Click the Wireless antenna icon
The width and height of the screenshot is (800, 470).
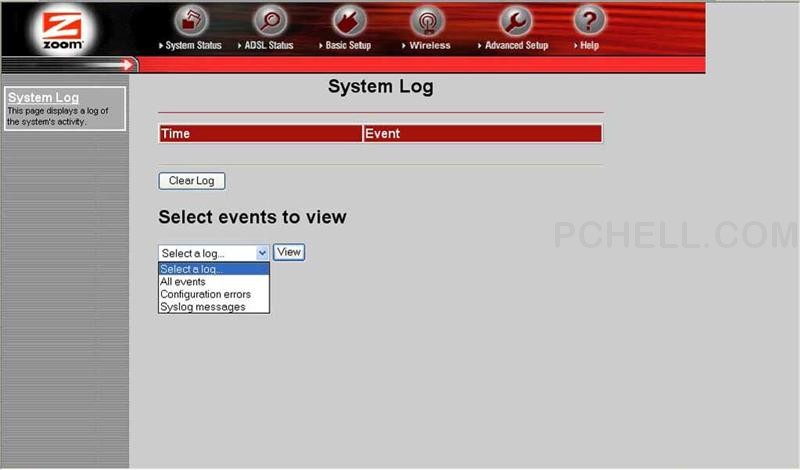[428, 20]
